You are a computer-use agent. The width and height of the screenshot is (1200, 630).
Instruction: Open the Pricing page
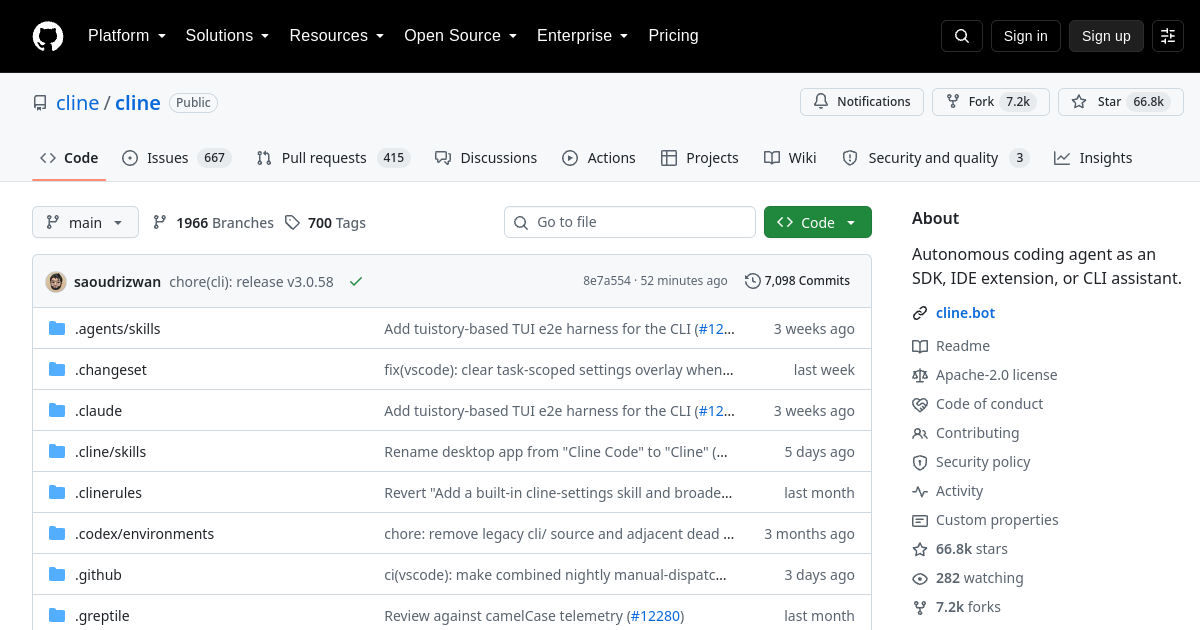pos(673,36)
